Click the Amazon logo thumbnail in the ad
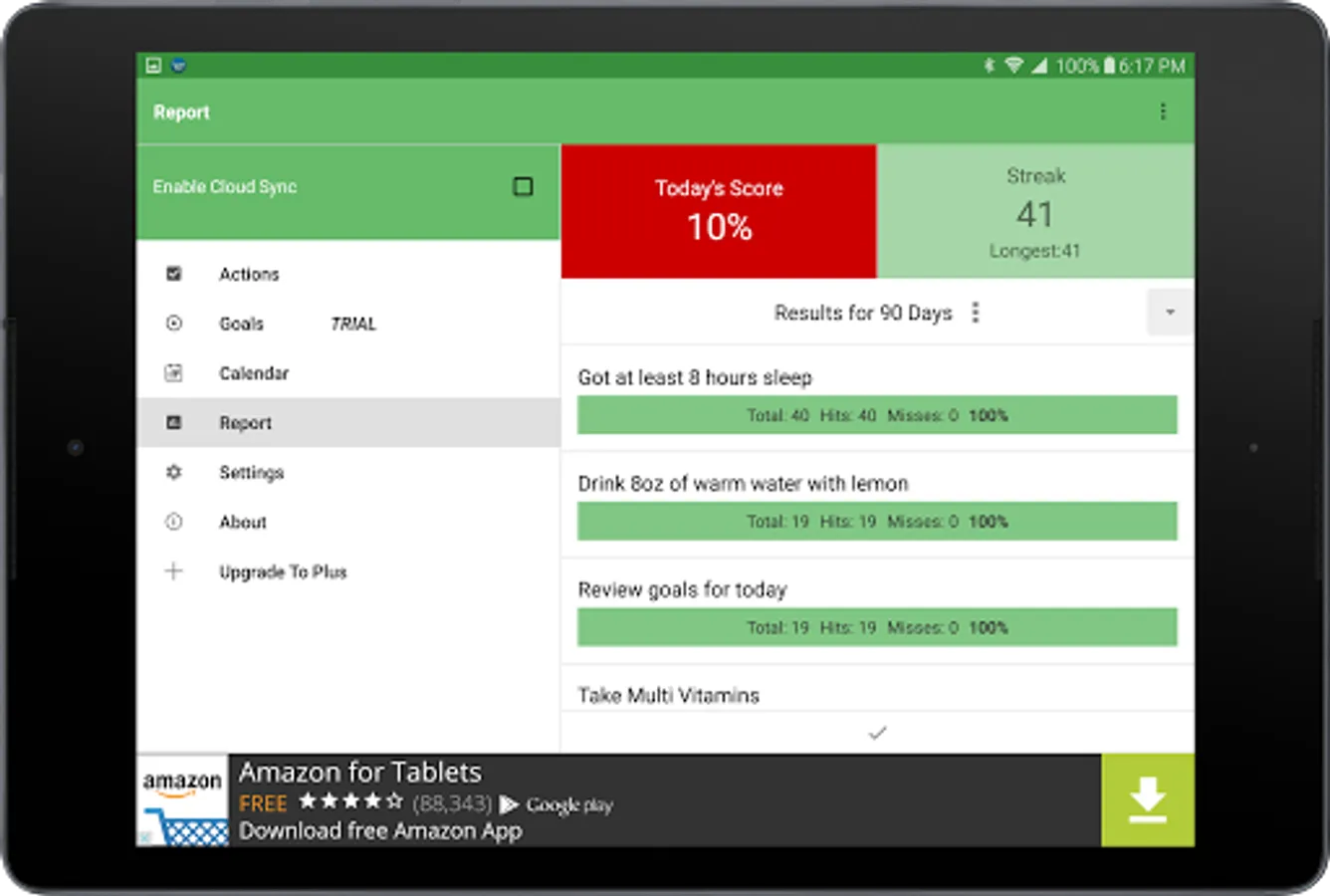This screenshot has width=1330, height=896. (182, 800)
